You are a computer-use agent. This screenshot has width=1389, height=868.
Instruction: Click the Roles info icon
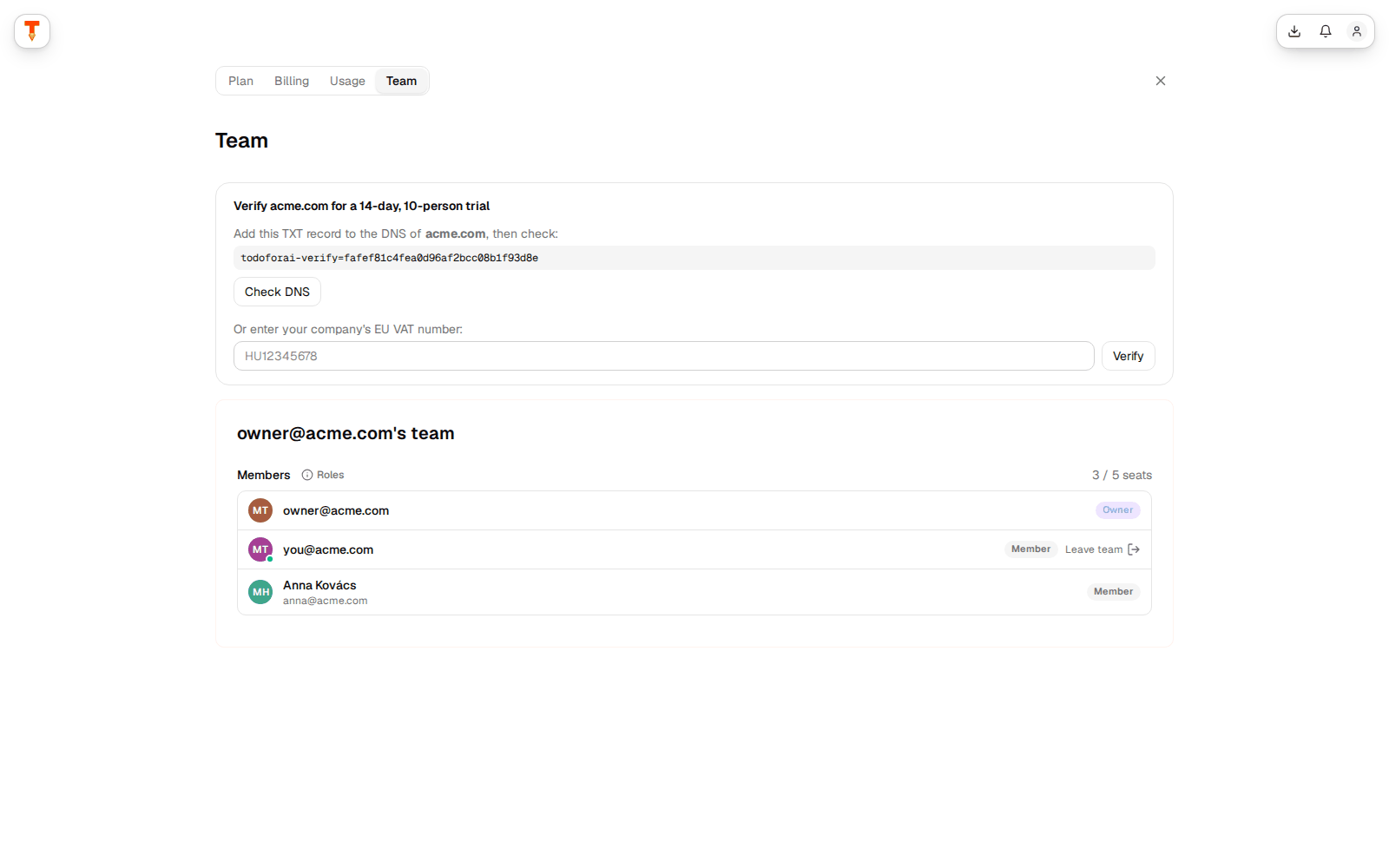307,475
